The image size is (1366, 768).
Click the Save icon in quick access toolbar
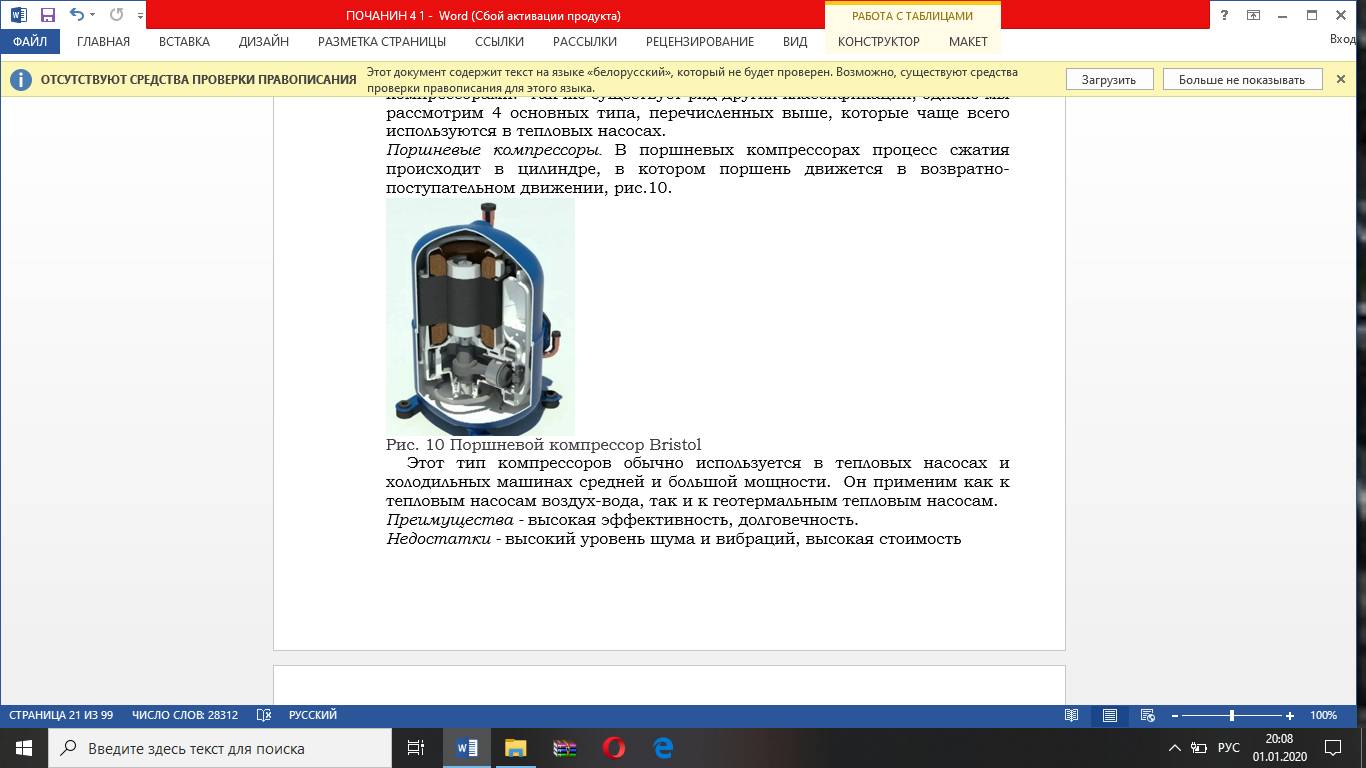click(47, 15)
